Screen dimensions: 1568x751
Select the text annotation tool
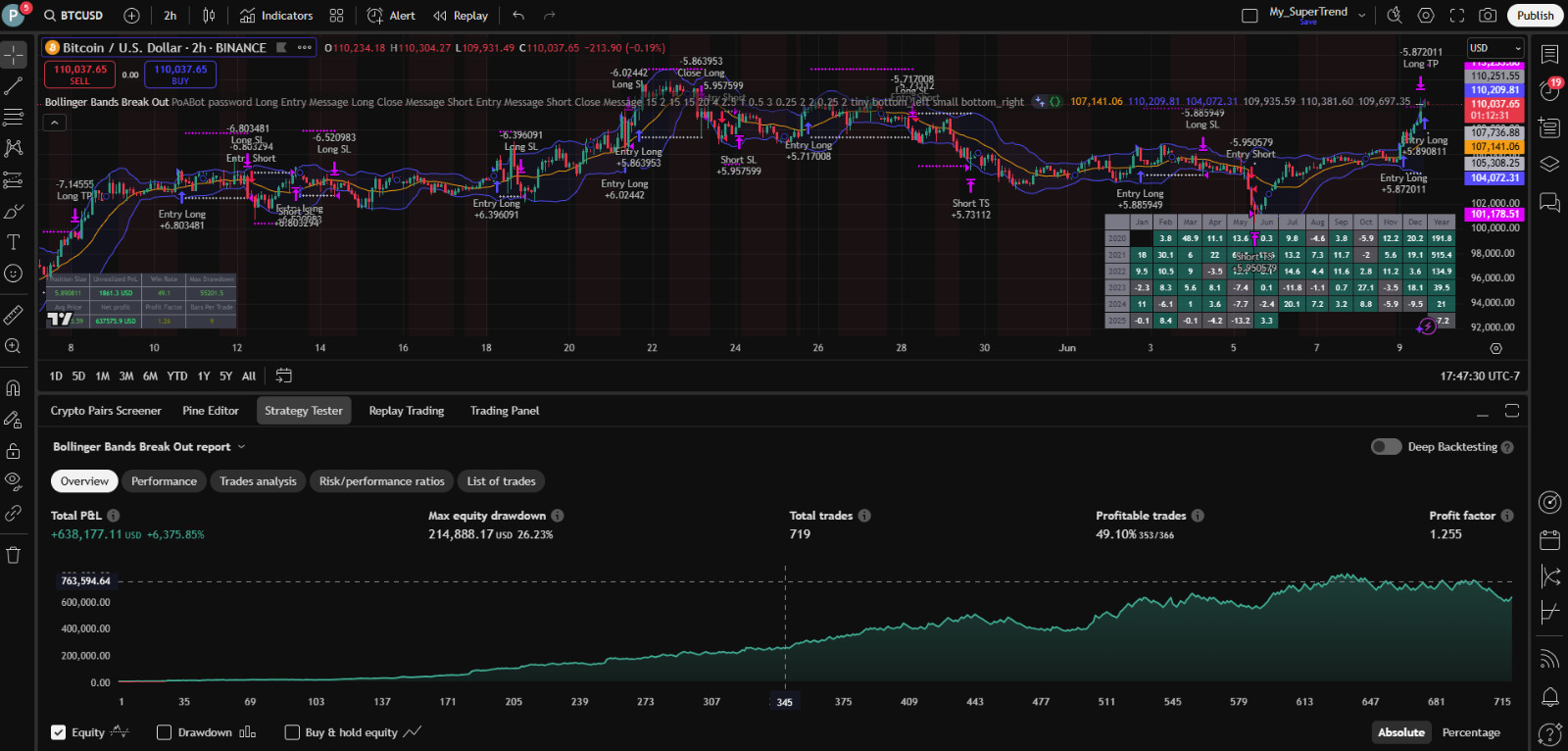coord(14,242)
